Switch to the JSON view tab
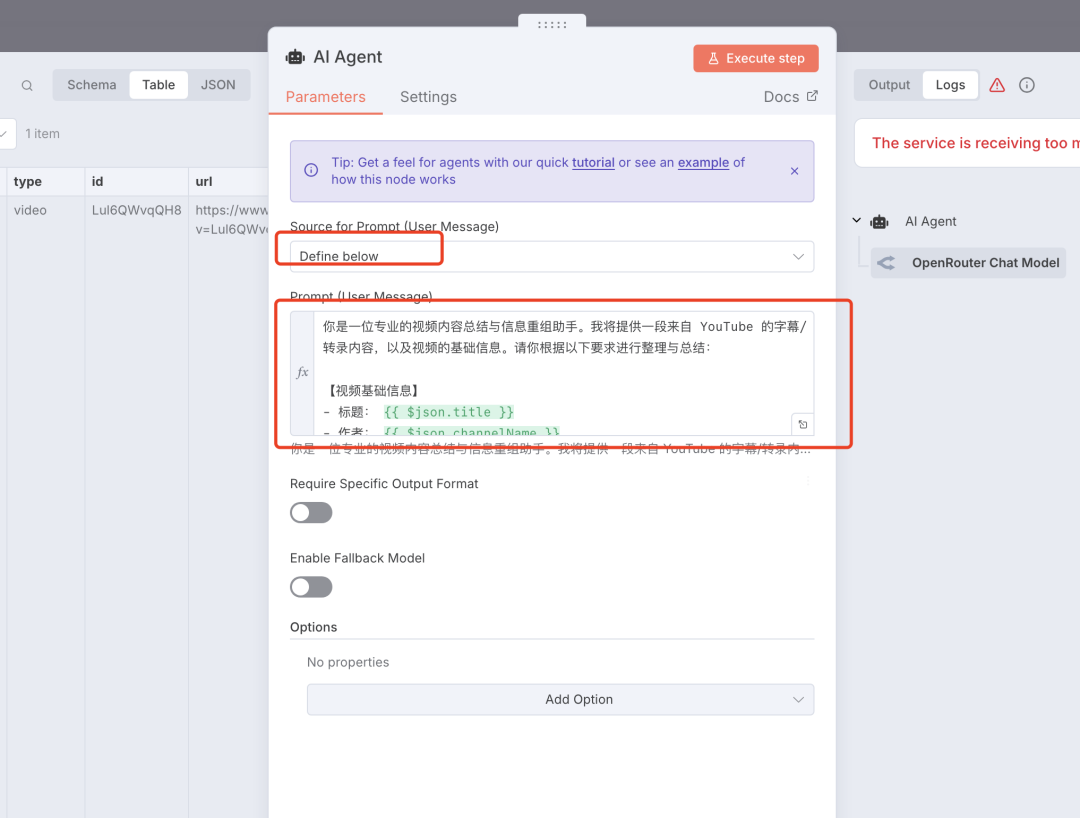 [218, 85]
